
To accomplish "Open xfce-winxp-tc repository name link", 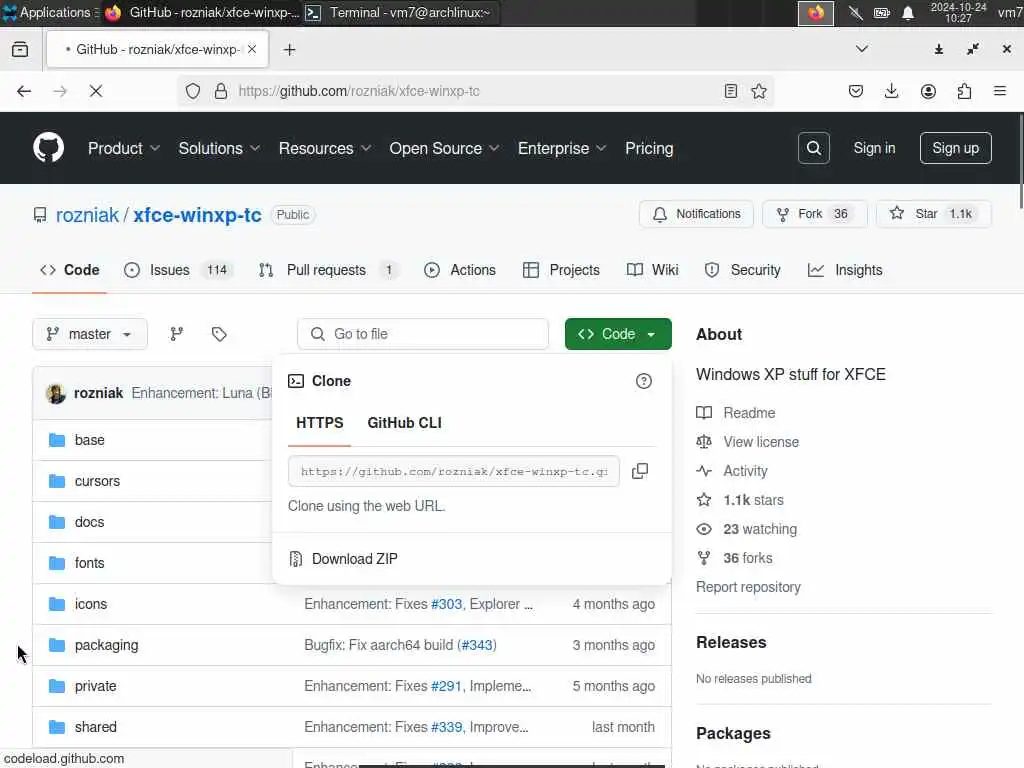I will [197, 215].
